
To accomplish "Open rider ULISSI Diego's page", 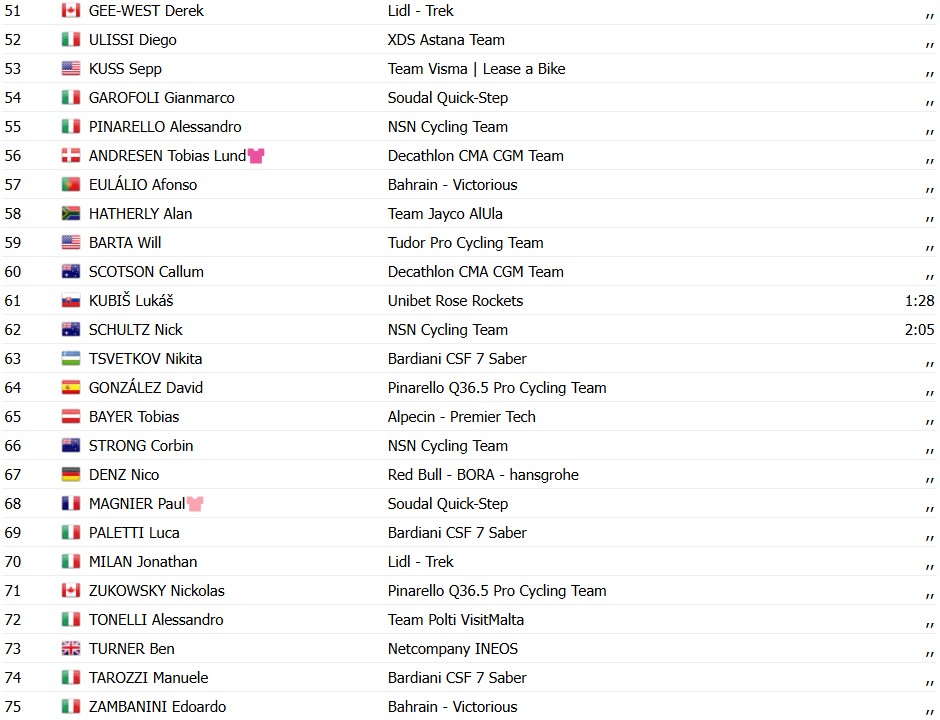I will tap(132, 40).
